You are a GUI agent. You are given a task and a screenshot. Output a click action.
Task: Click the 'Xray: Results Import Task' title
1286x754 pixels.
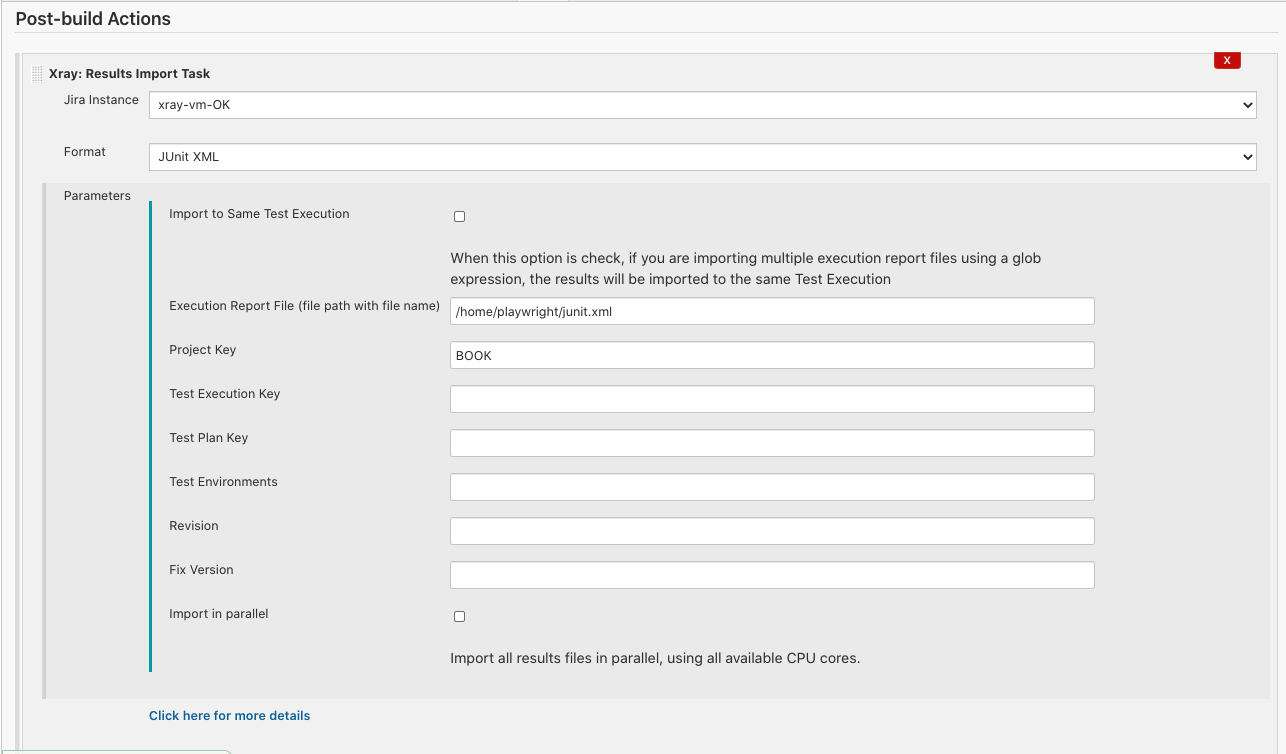click(x=129, y=74)
